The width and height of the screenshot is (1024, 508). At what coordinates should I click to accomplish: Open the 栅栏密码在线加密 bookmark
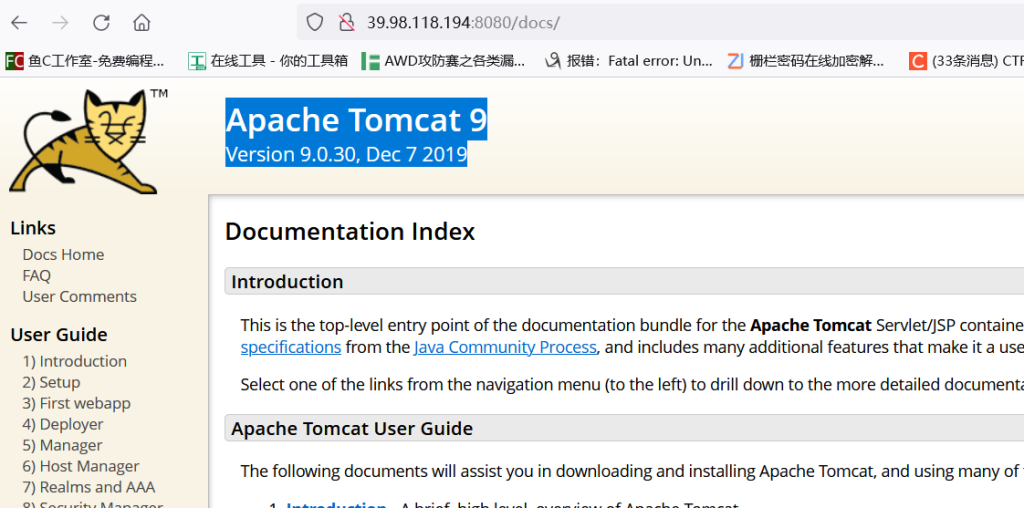[806, 61]
